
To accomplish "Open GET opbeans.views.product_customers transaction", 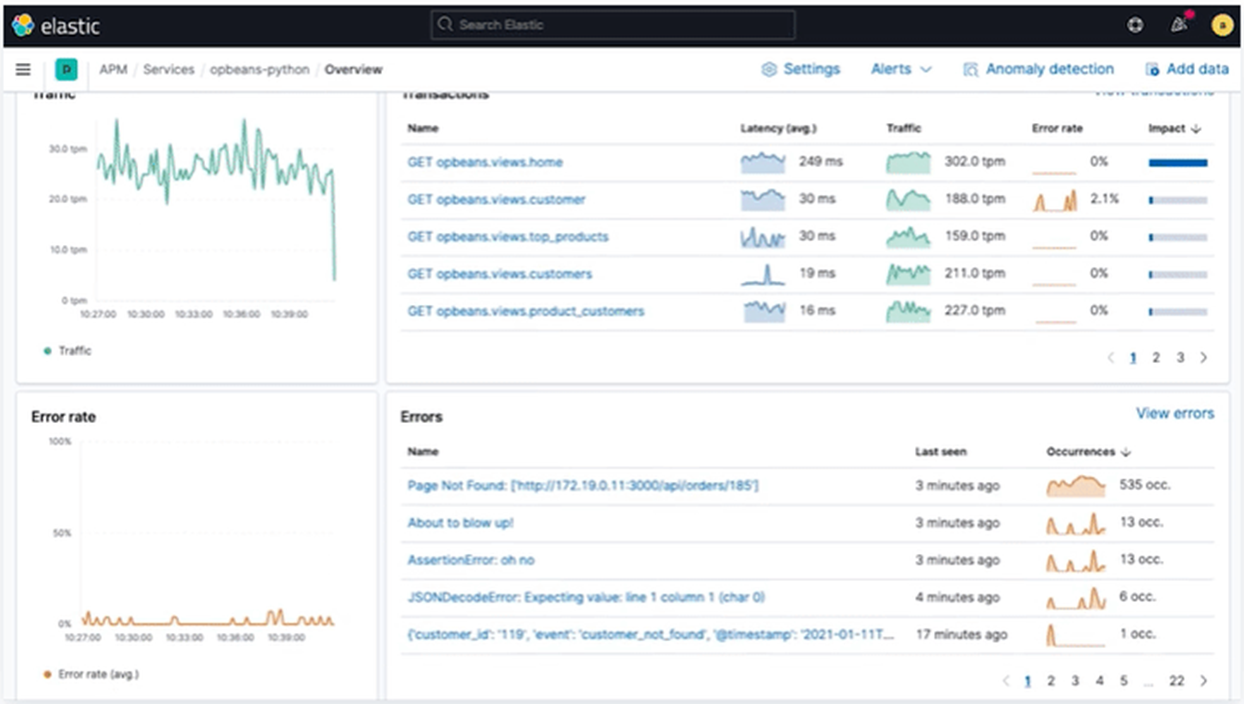I will tap(526, 311).
